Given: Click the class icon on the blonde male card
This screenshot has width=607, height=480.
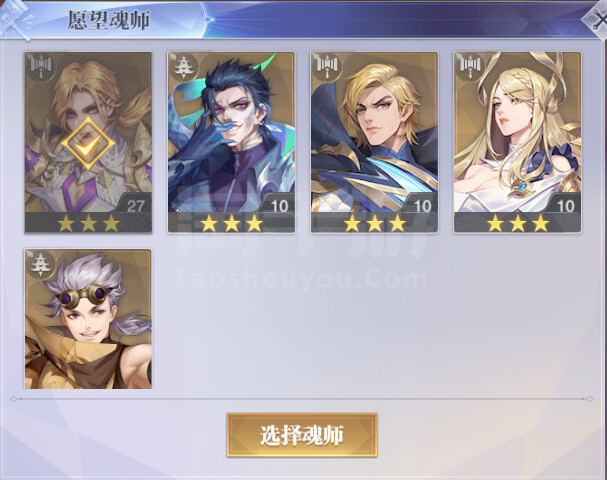Looking at the screenshot, I should point(327,67).
